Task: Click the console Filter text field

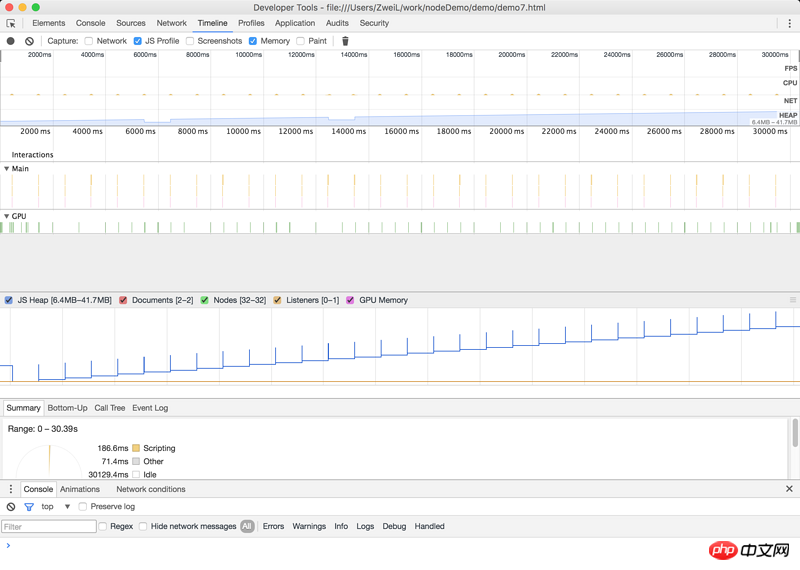Action: (49, 526)
